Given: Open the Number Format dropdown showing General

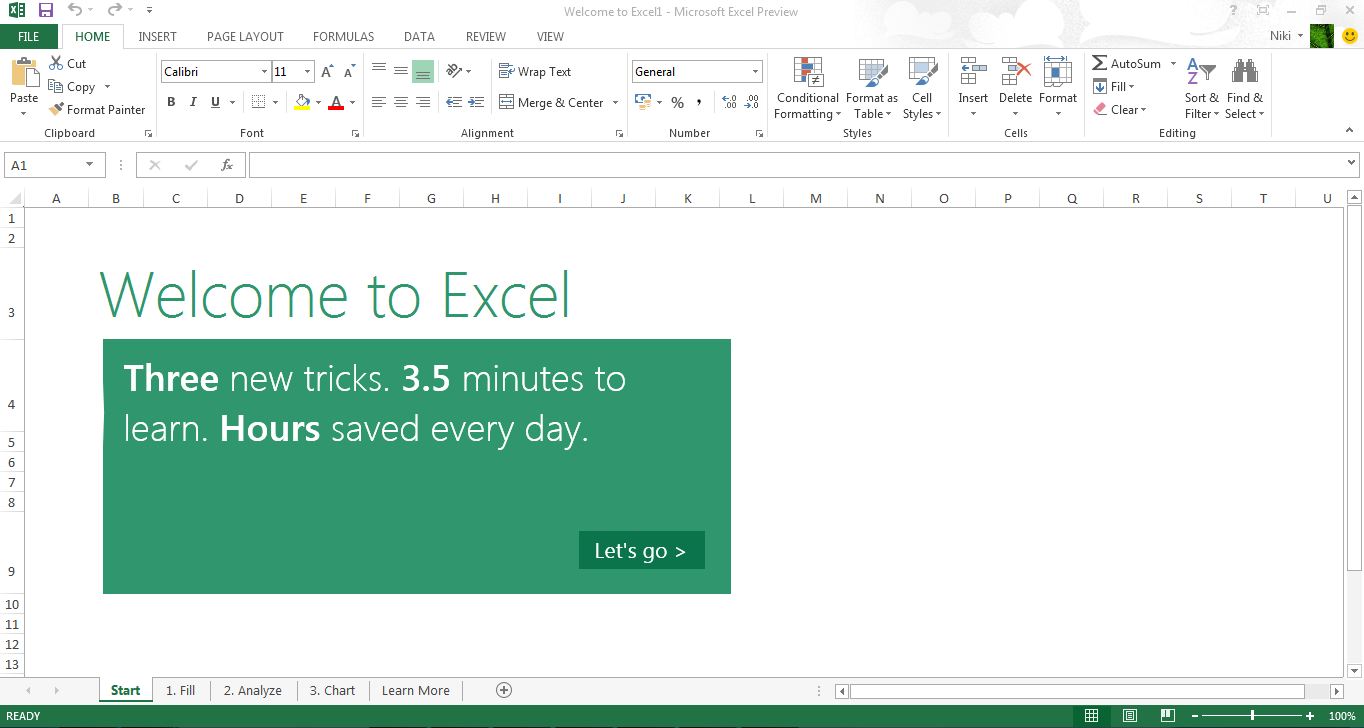Looking at the screenshot, I should (x=755, y=72).
